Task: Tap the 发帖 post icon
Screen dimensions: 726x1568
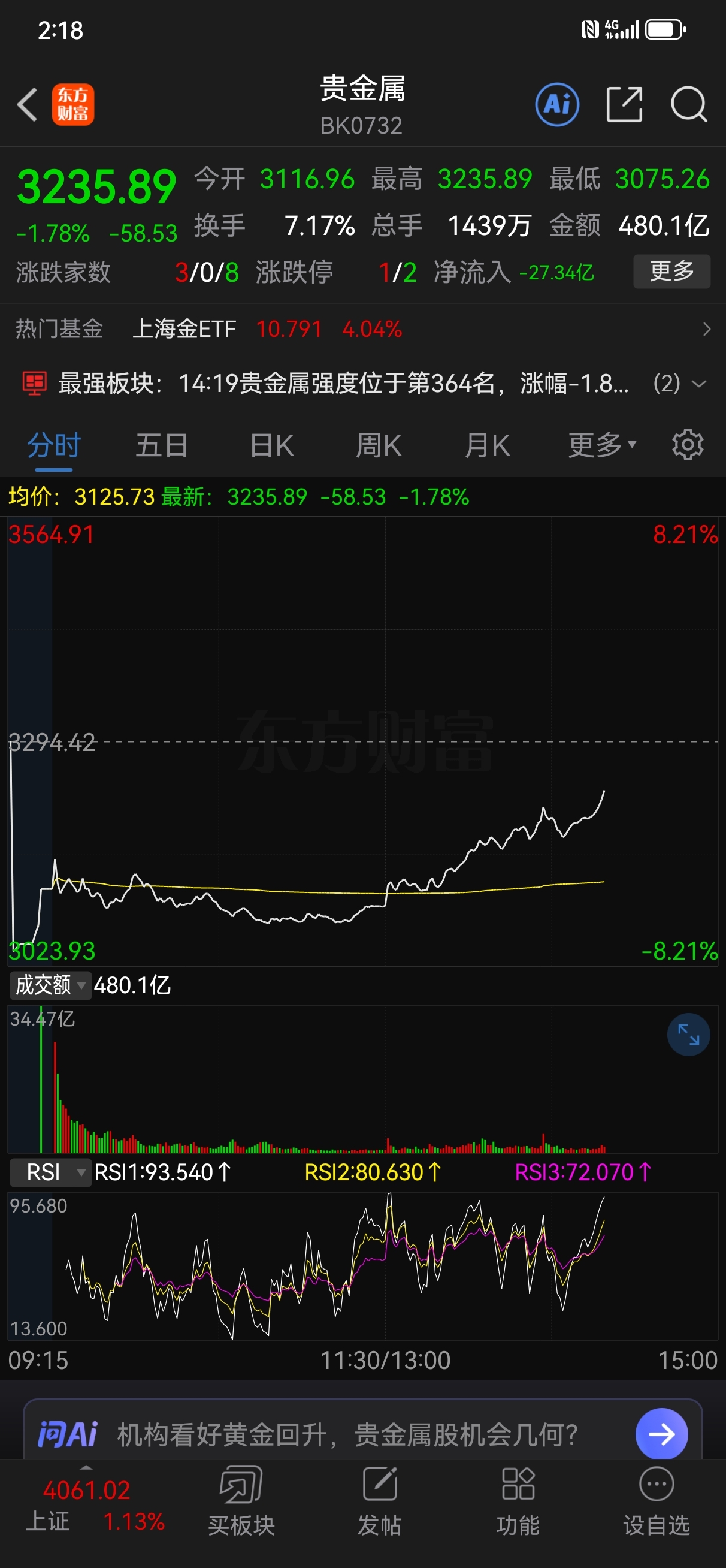Action: [x=380, y=1500]
